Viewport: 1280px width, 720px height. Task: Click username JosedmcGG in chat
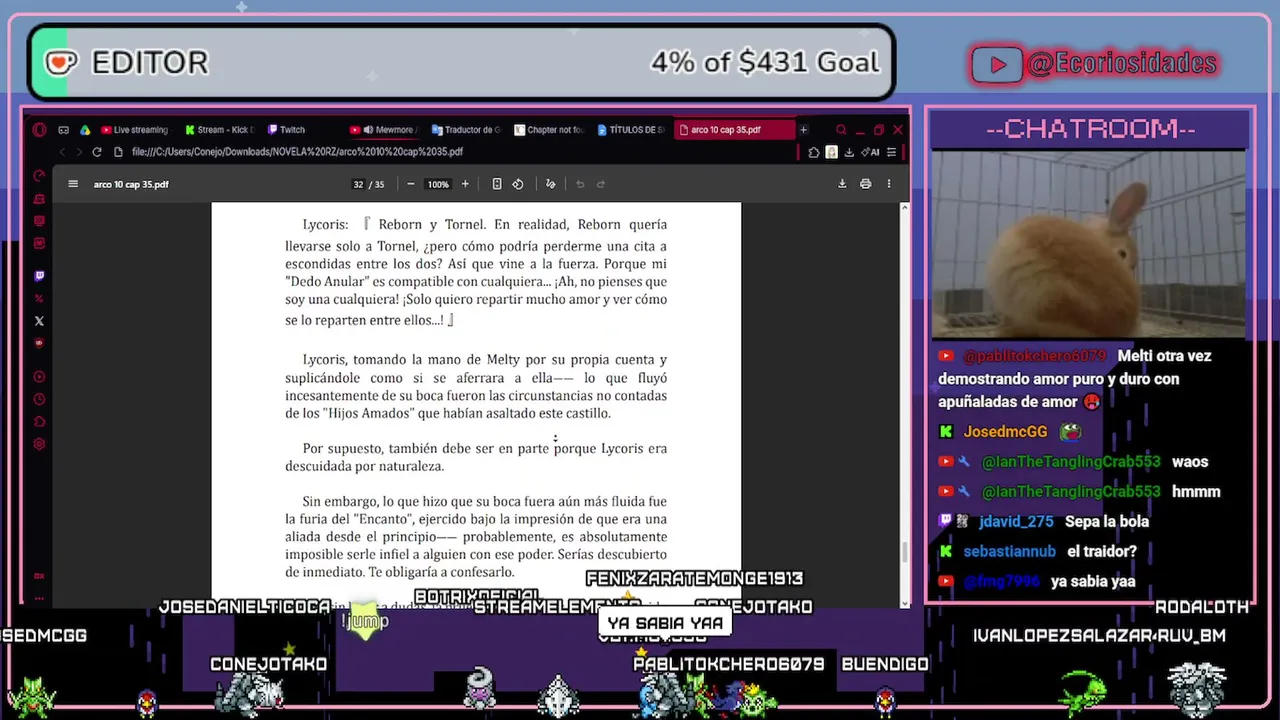click(1005, 432)
